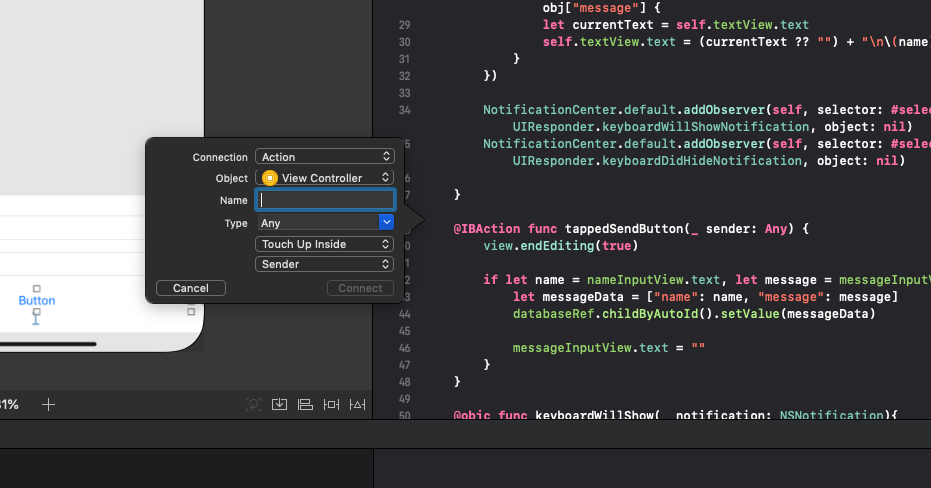The height and width of the screenshot is (488, 931).
Task: Click the yellow View Controller icon
Action: pyautogui.click(x=270, y=178)
